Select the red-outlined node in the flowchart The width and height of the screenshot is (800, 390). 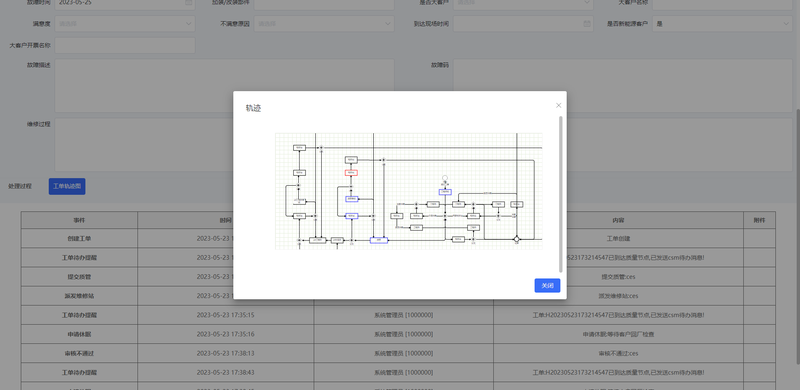351,173
